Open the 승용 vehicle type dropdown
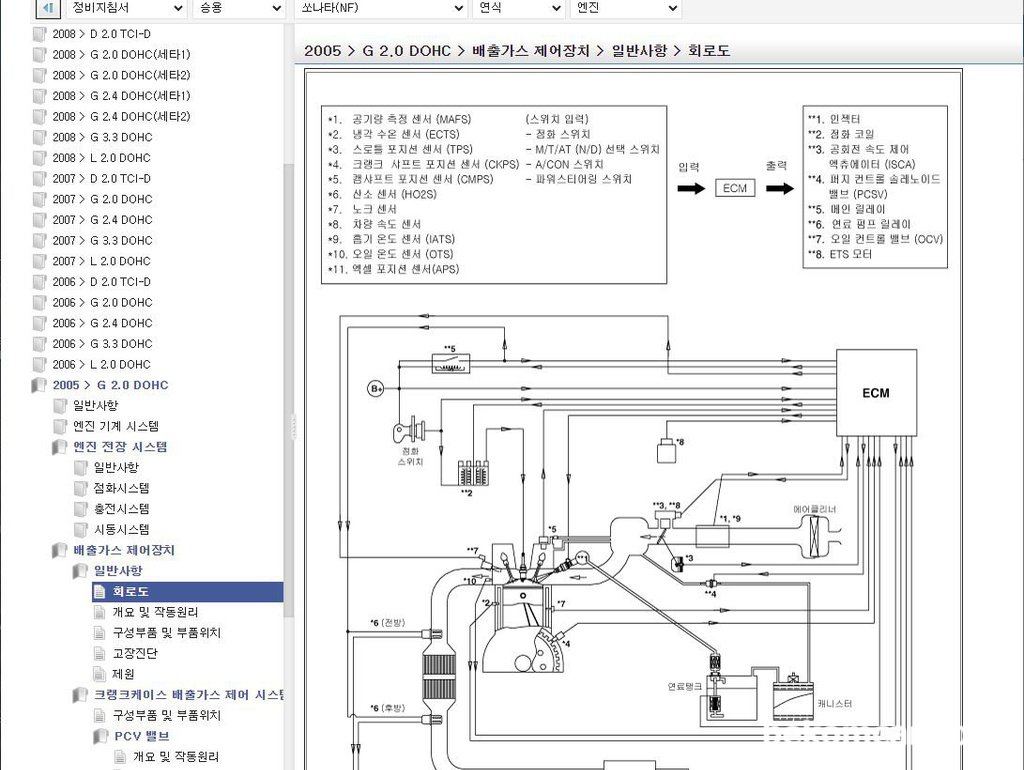The image size is (1024, 770). (239, 8)
